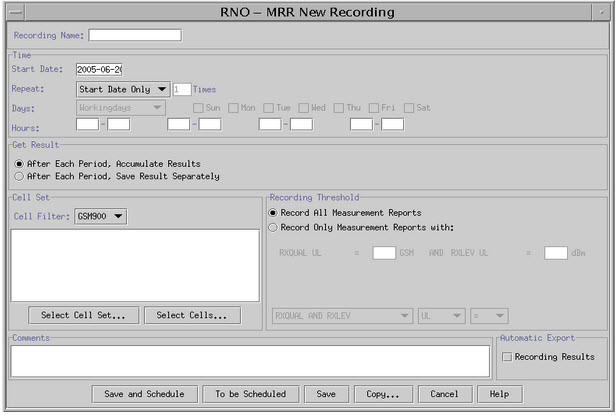Open the RXQUAL AND RXLEV dropdown
This screenshot has width=616, height=415.
tap(341, 315)
